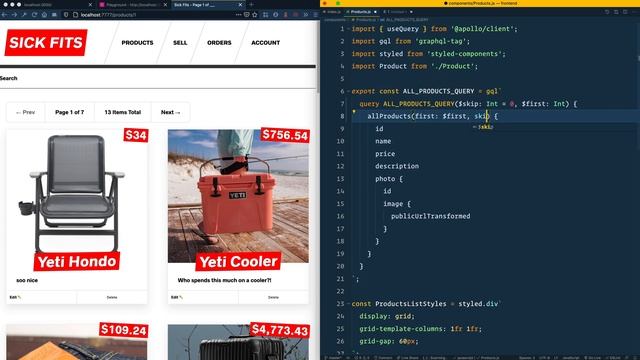The image size is (640, 360).
Task: Open the Account nav link
Action: pyautogui.click(x=265, y=42)
